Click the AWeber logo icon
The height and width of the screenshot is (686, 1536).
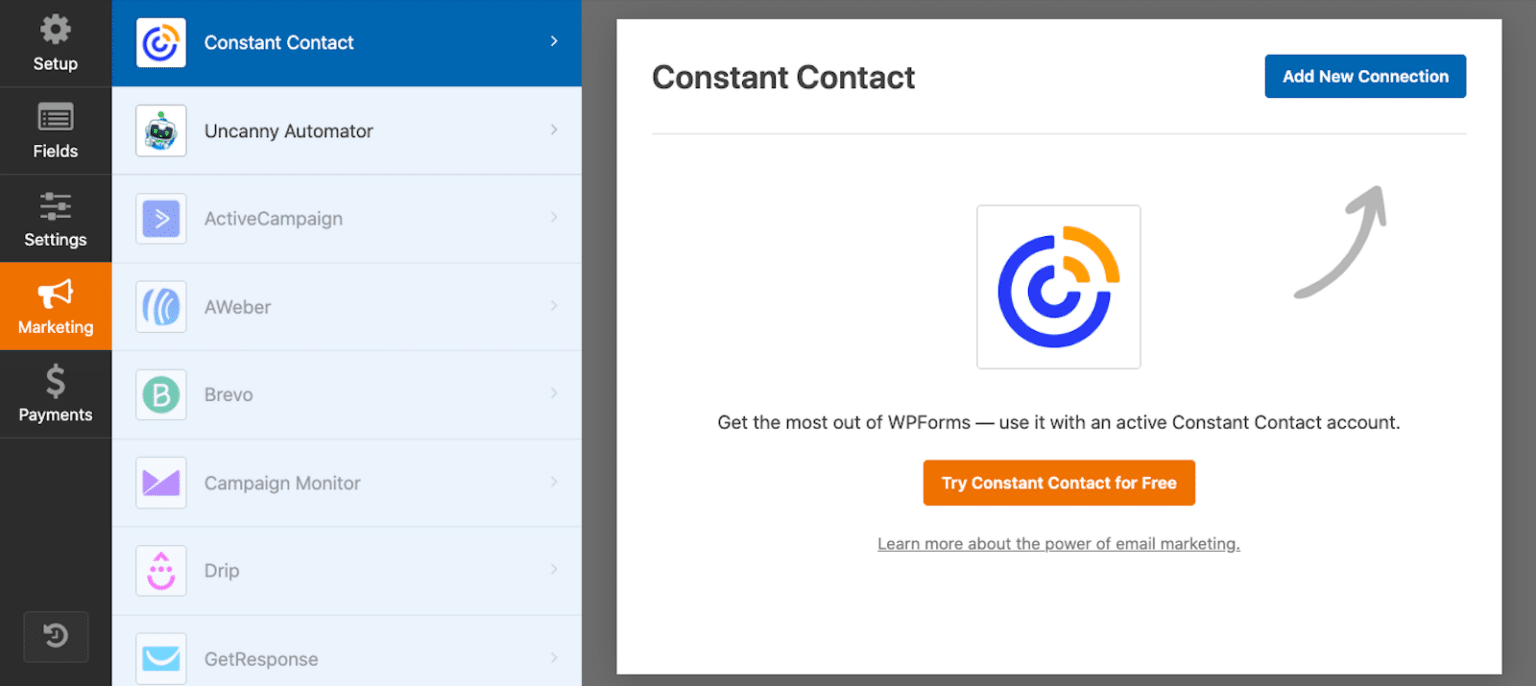(161, 307)
